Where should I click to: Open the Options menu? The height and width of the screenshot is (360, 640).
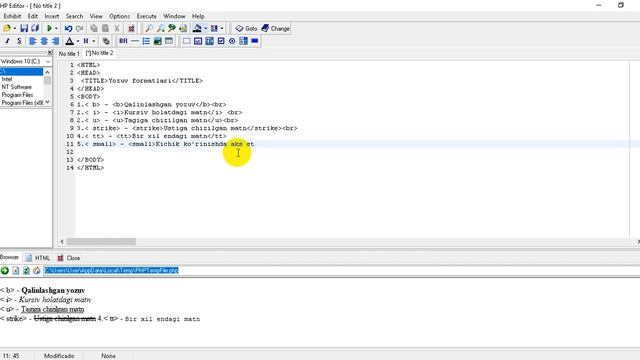[x=120, y=16]
